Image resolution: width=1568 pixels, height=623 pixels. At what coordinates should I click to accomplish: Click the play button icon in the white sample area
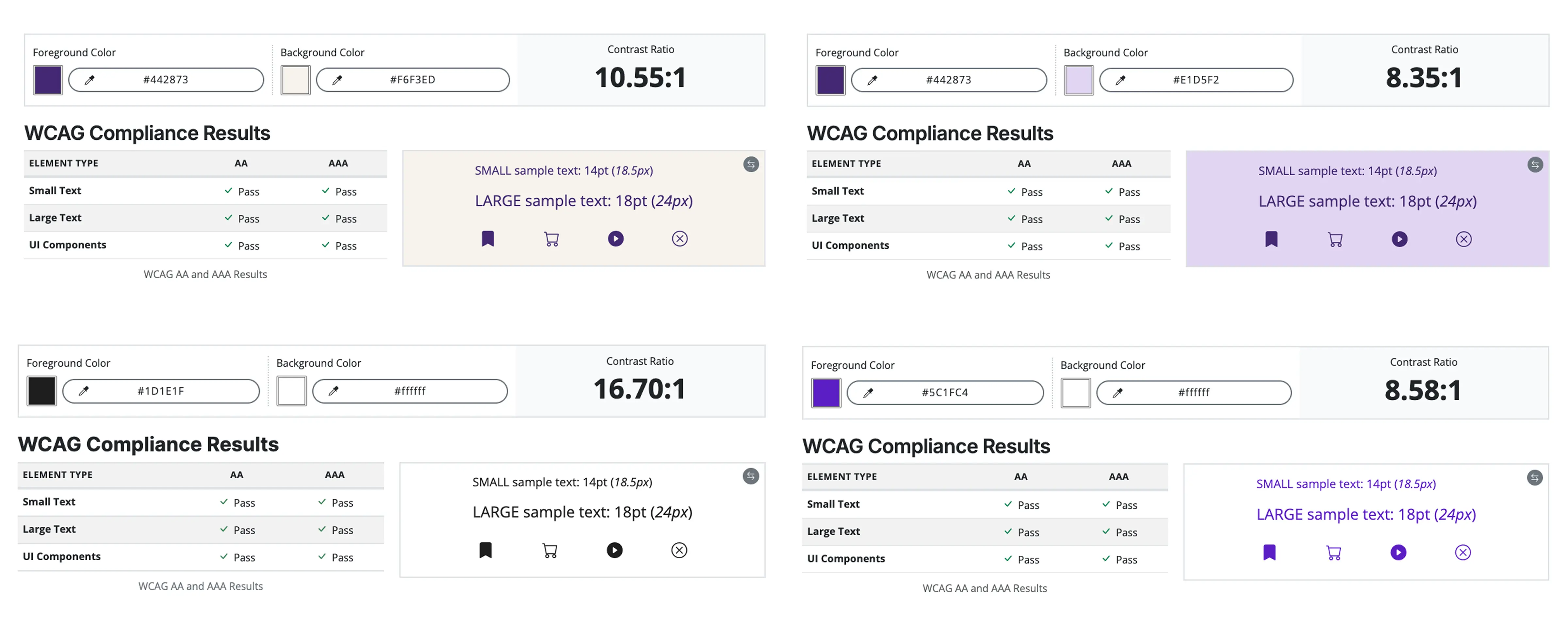615,550
